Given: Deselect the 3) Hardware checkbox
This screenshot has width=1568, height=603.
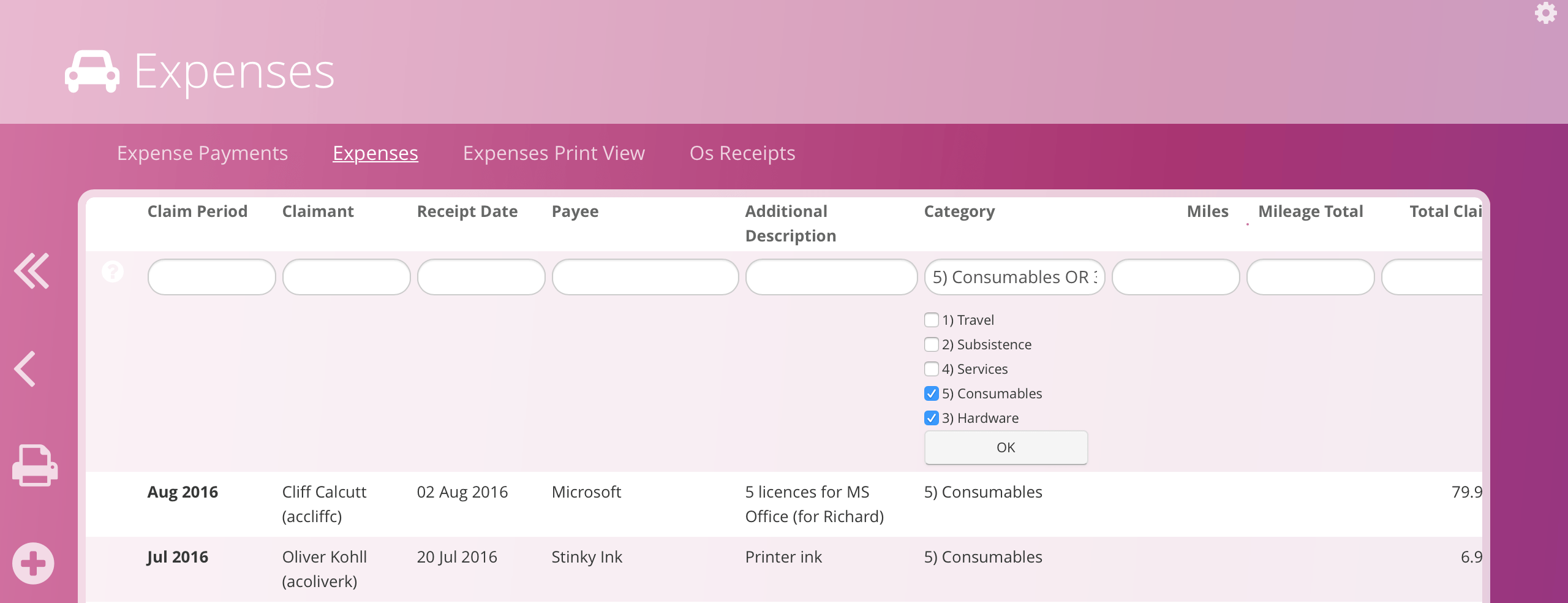Looking at the screenshot, I should pos(931,418).
